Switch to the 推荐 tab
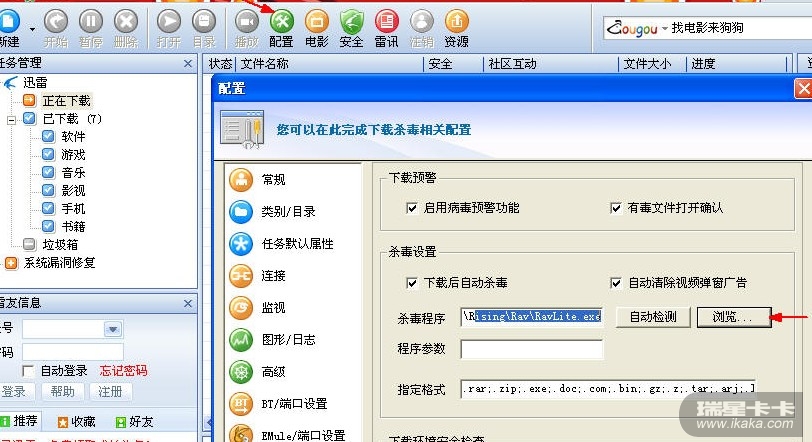812x442 pixels. pos(20,421)
